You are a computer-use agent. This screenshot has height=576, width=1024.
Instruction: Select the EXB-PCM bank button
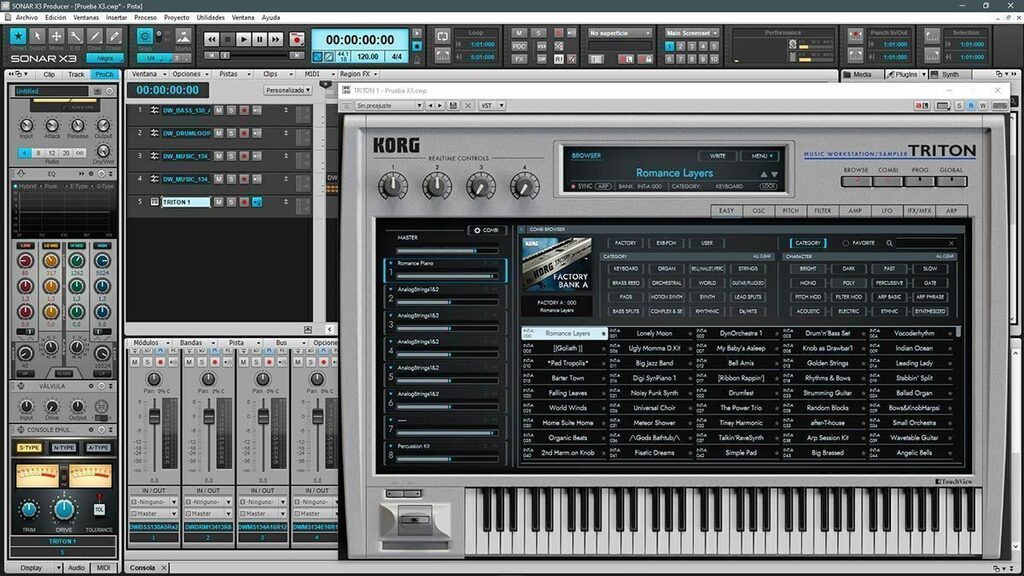click(x=666, y=244)
